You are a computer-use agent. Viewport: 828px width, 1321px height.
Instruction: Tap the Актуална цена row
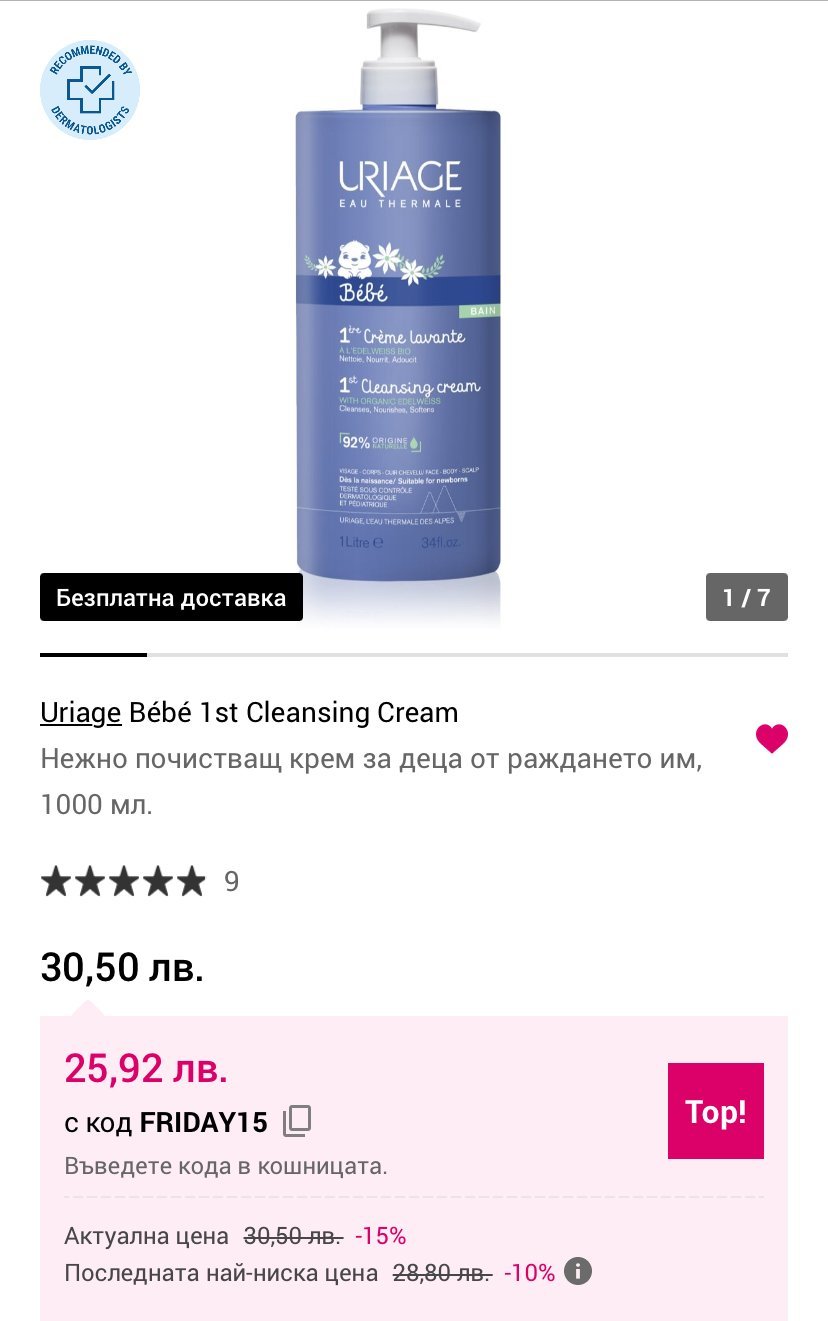[x=235, y=1236]
